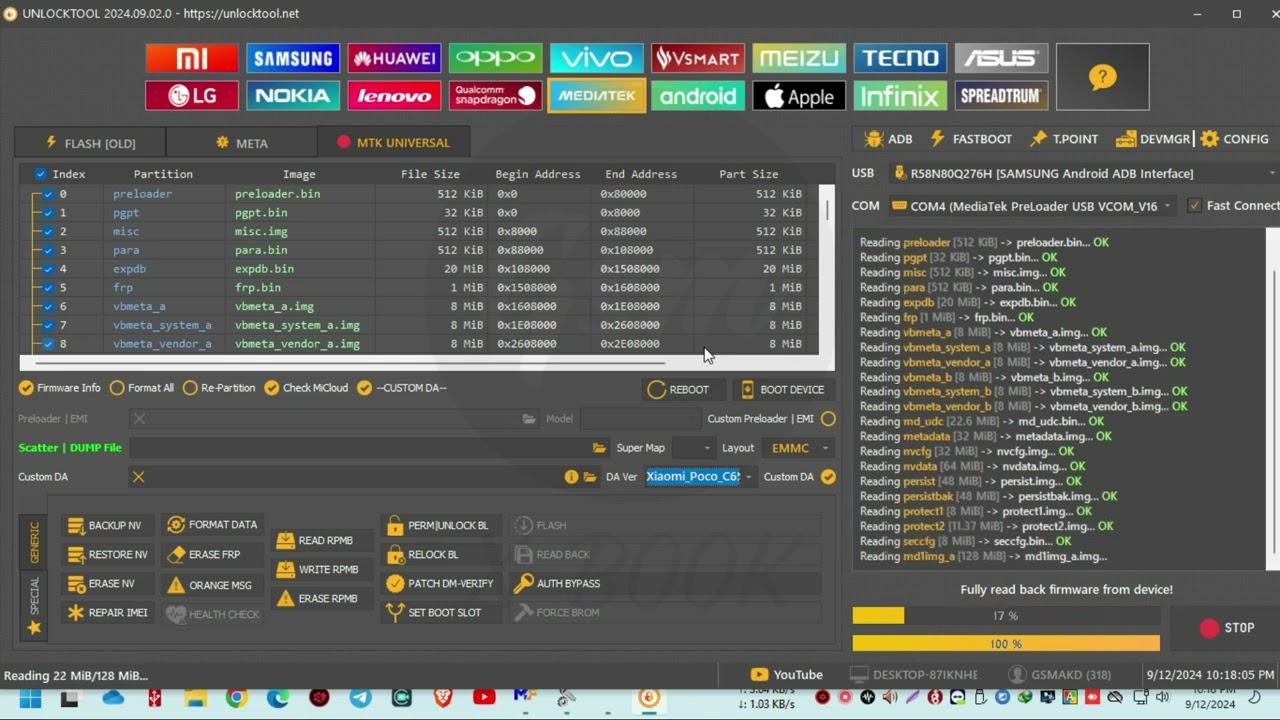
Task: Open the Xiaomi MI brand module
Action: [x=192, y=58]
